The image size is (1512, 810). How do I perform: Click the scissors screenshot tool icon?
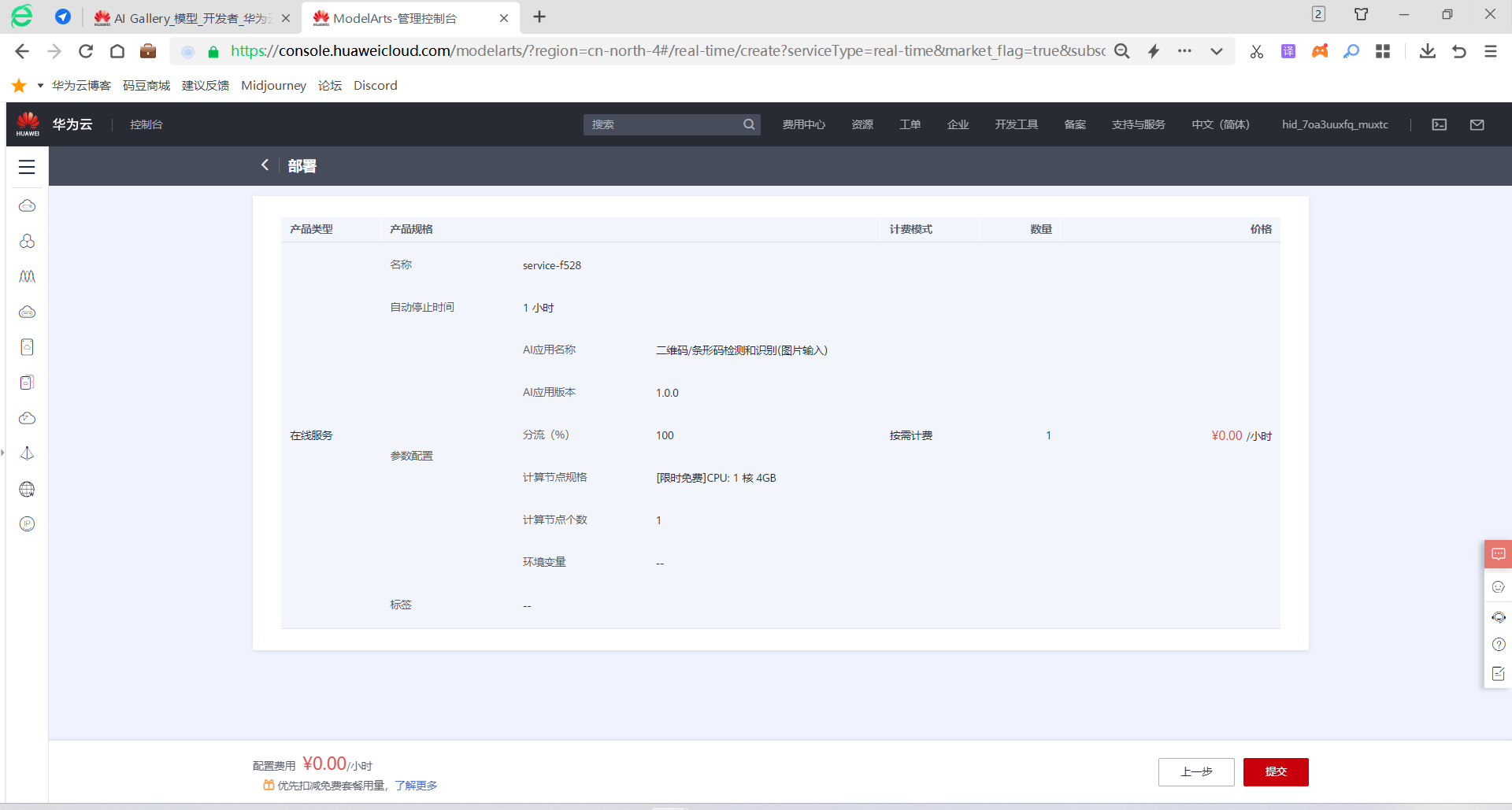(1257, 51)
